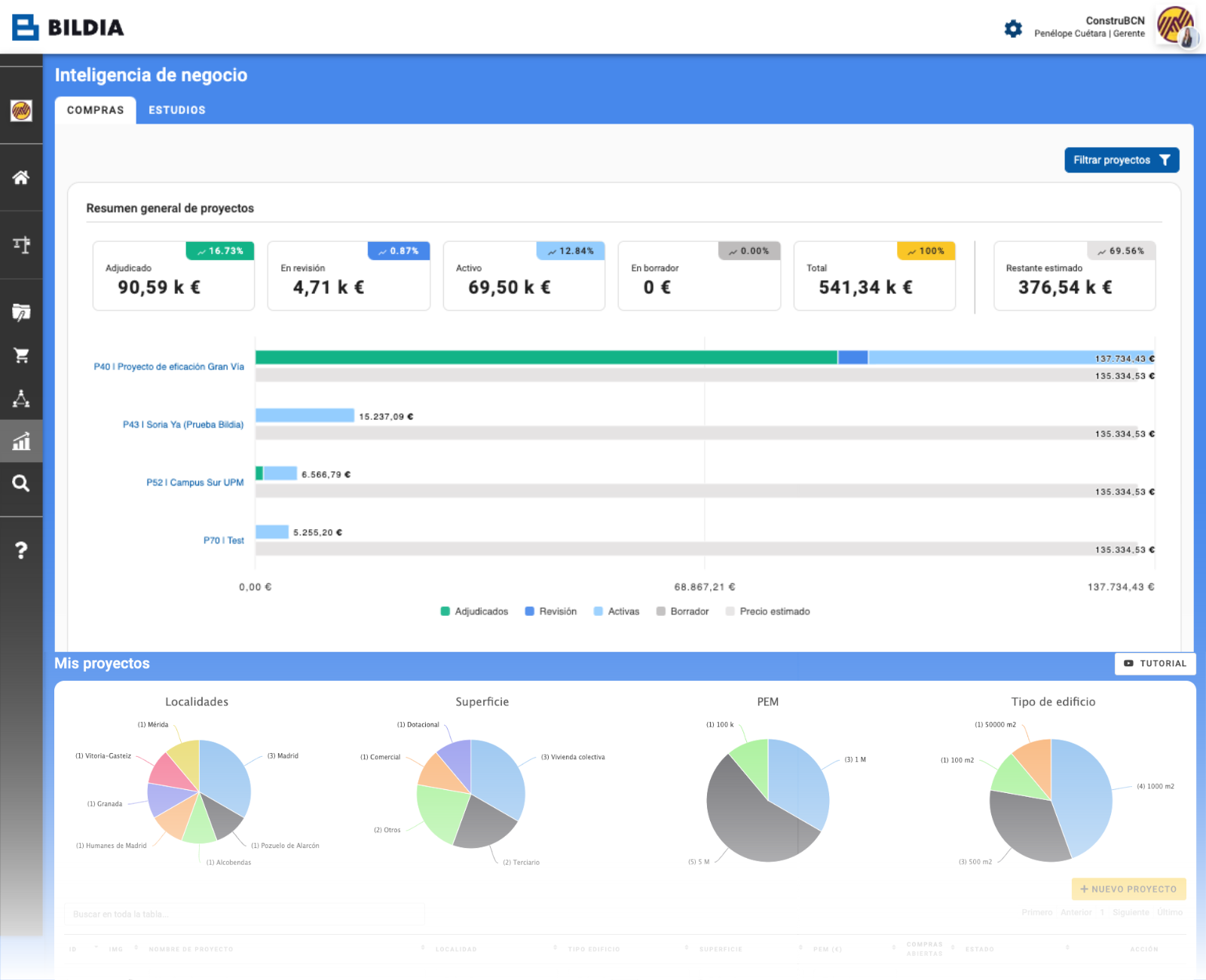Go to Siguiente page in pagination
The width and height of the screenshot is (1206, 980).
point(1131,912)
